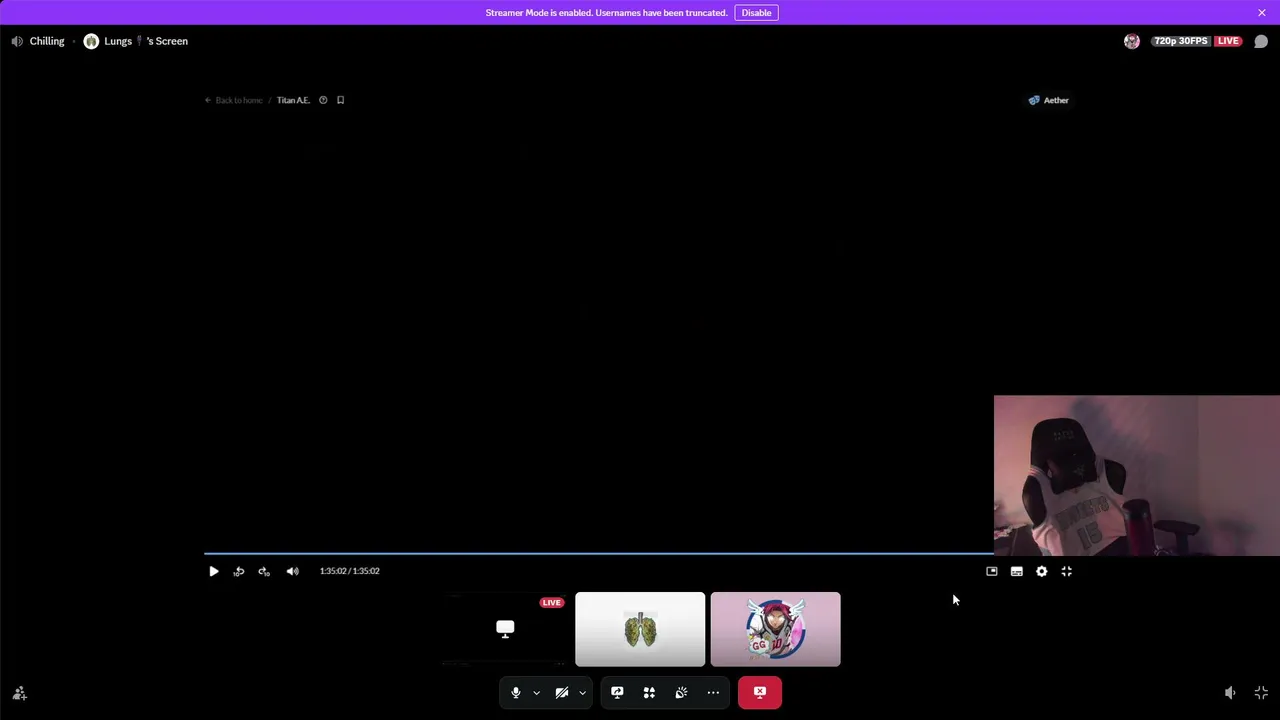
Task: Select the Lungs participant tile
Action: 640,629
